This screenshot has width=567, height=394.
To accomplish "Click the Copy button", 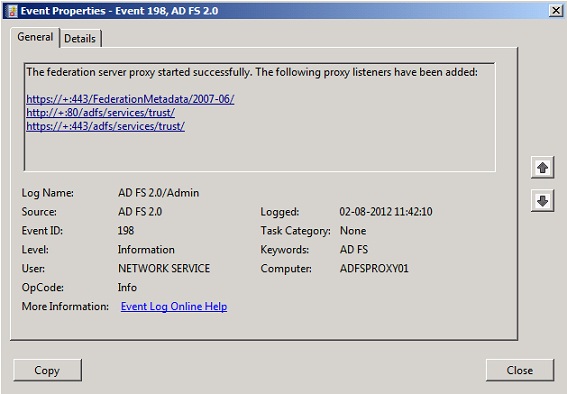I will tap(47, 370).
